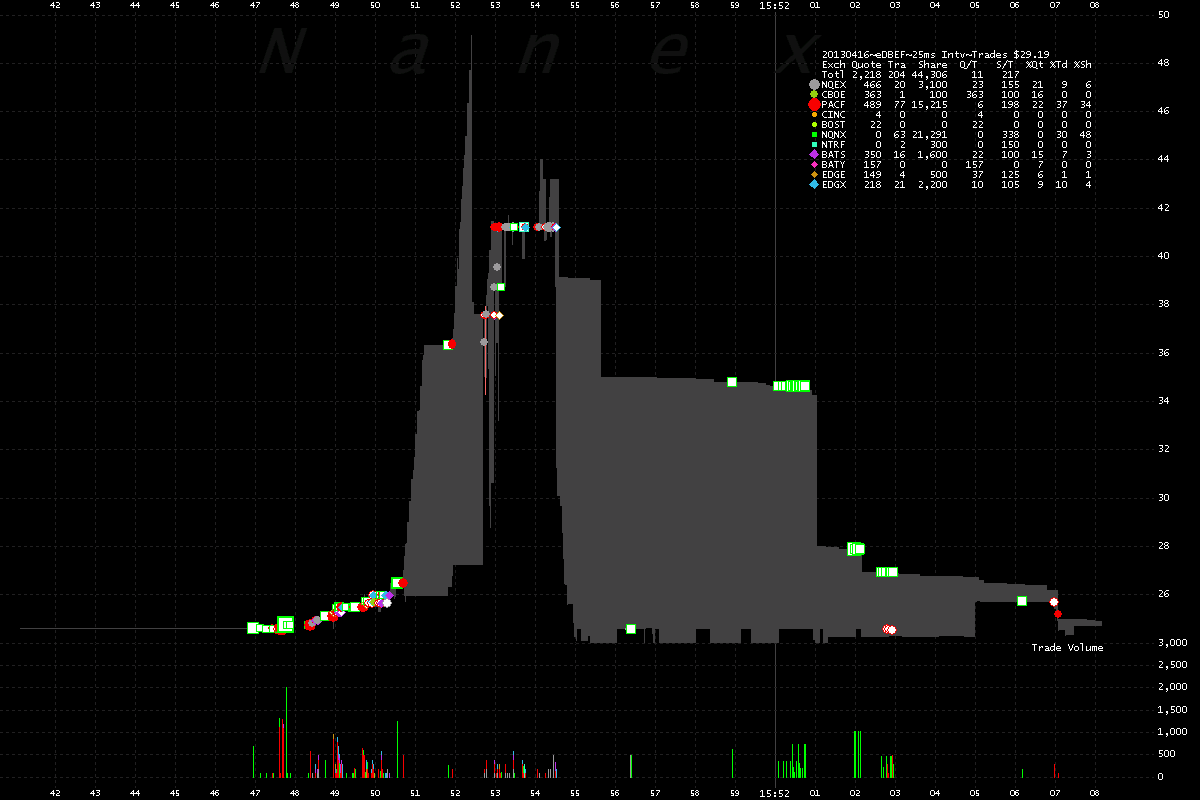Click the 3,000 volume axis label
Viewport: 1200px width, 800px height.
click(1167, 643)
